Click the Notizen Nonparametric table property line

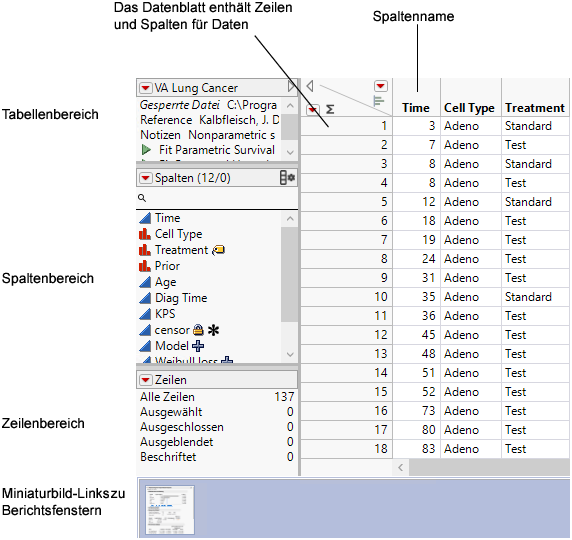pyautogui.click(x=208, y=135)
